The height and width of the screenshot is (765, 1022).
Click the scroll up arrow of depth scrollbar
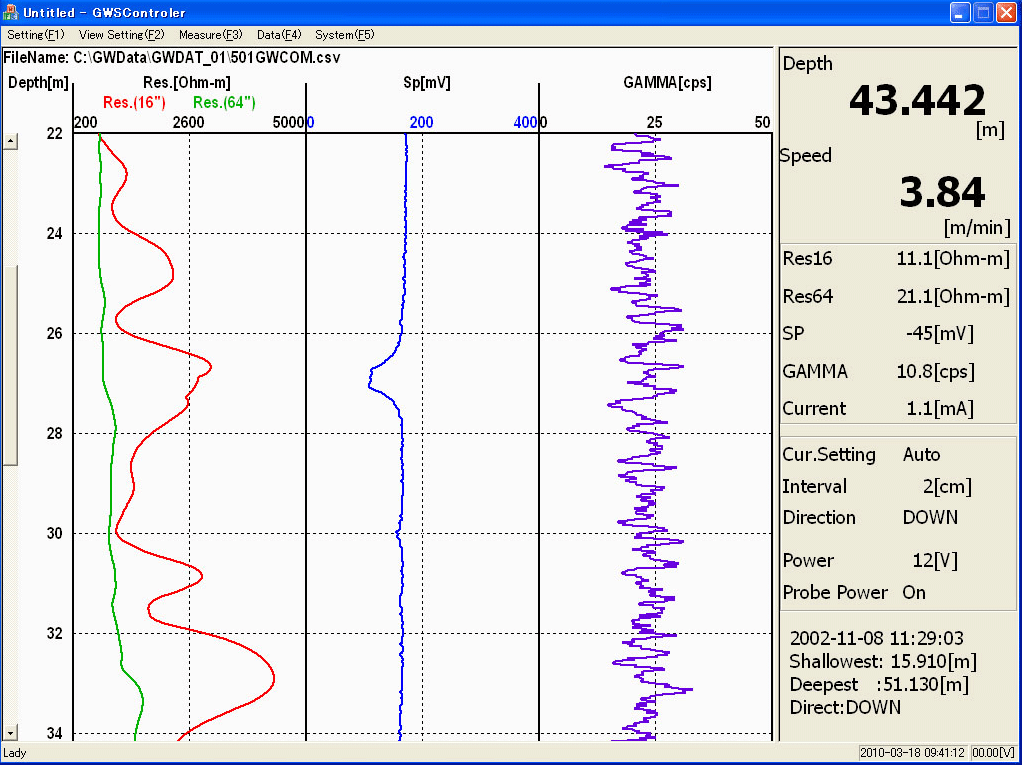tap(11, 142)
